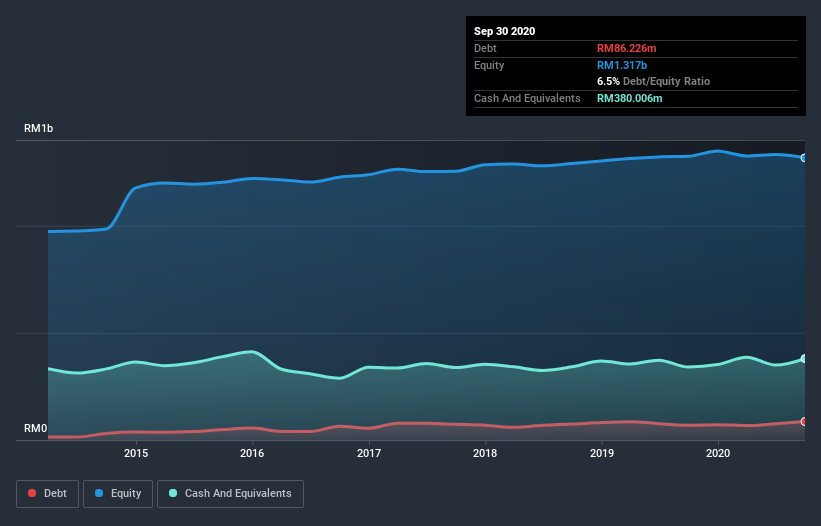Click the 2018 x-axis label
The height and width of the screenshot is (526, 821).
pos(485,453)
